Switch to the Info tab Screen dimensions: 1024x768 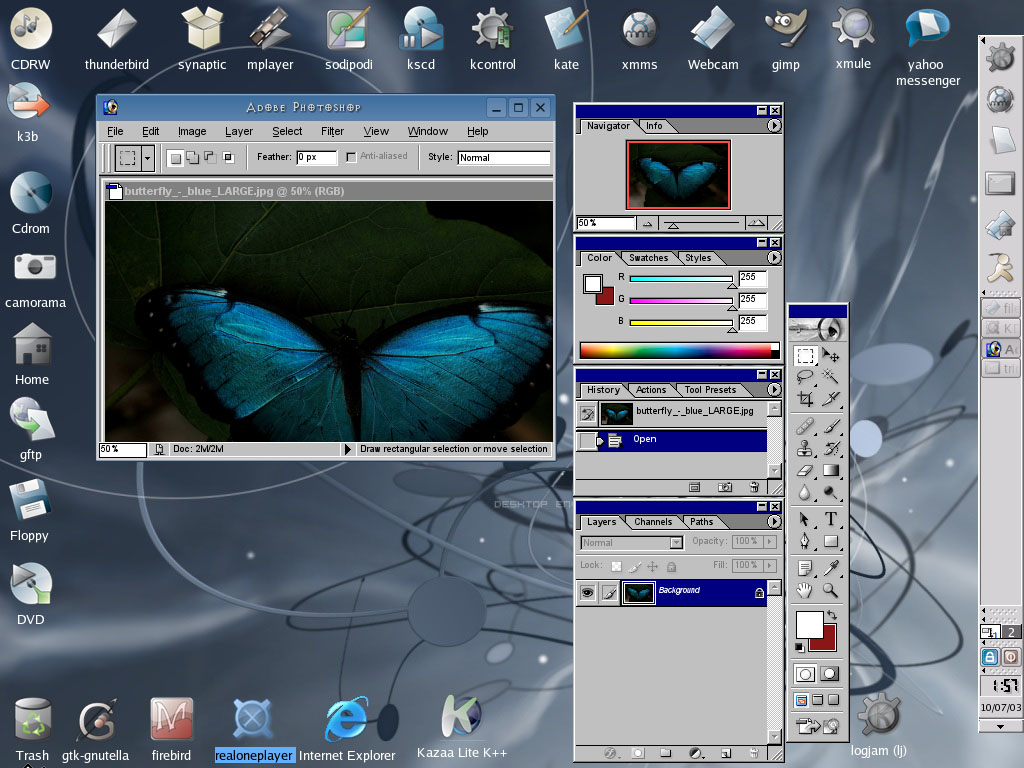point(654,126)
